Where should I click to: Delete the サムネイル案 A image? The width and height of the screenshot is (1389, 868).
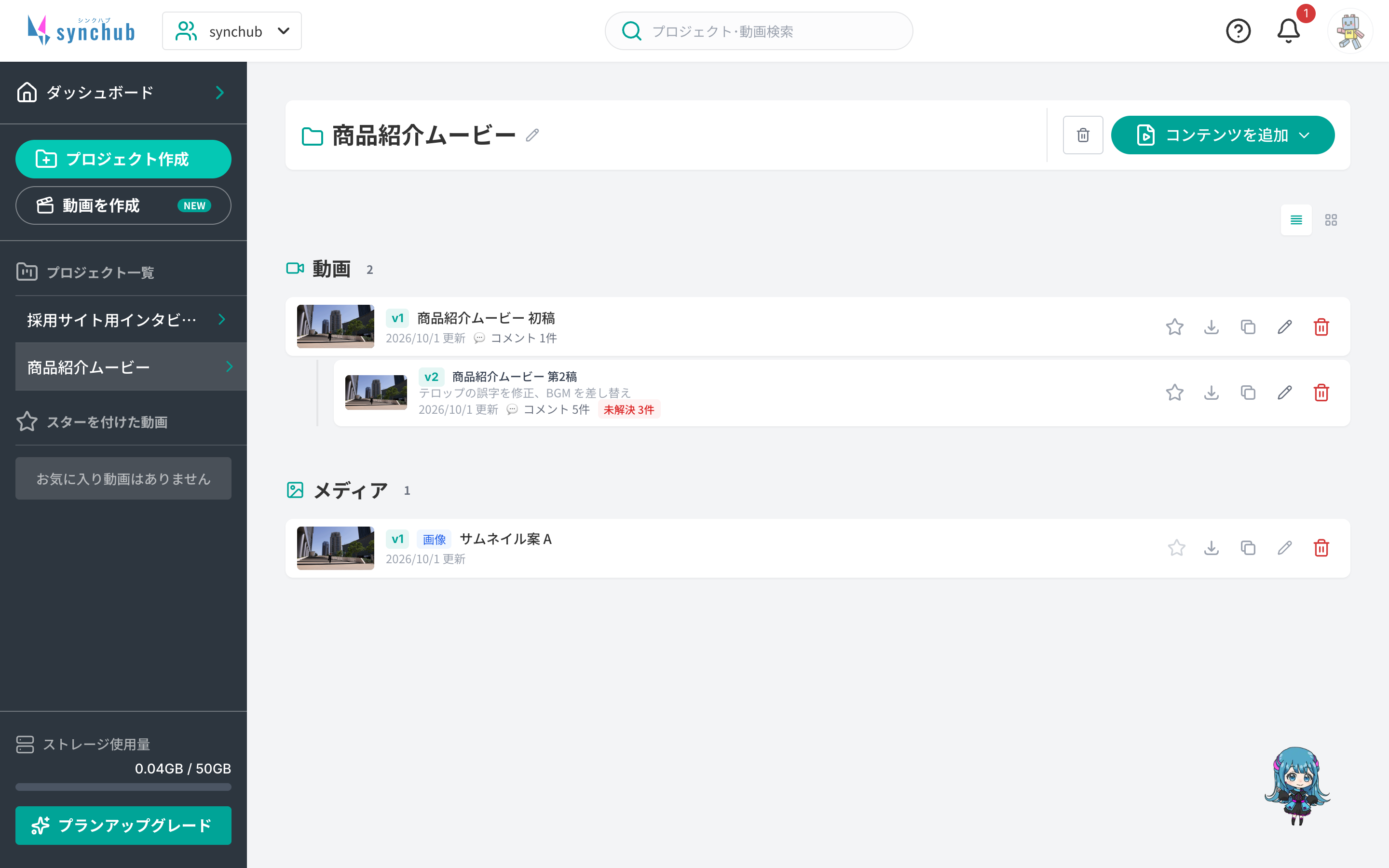pyautogui.click(x=1321, y=548)
